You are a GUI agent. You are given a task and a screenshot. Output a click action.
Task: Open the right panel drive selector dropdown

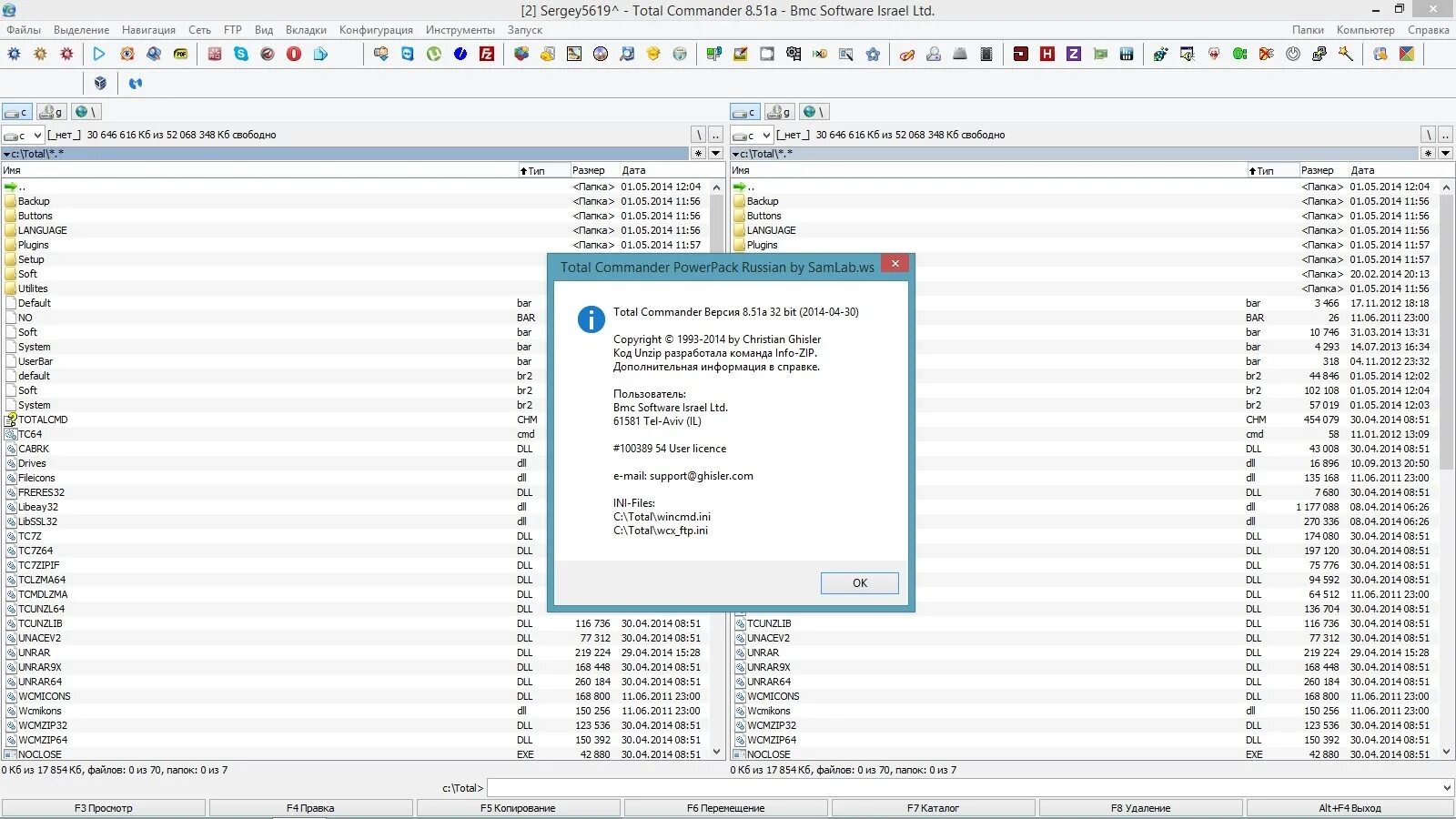[x=752, y=136]
